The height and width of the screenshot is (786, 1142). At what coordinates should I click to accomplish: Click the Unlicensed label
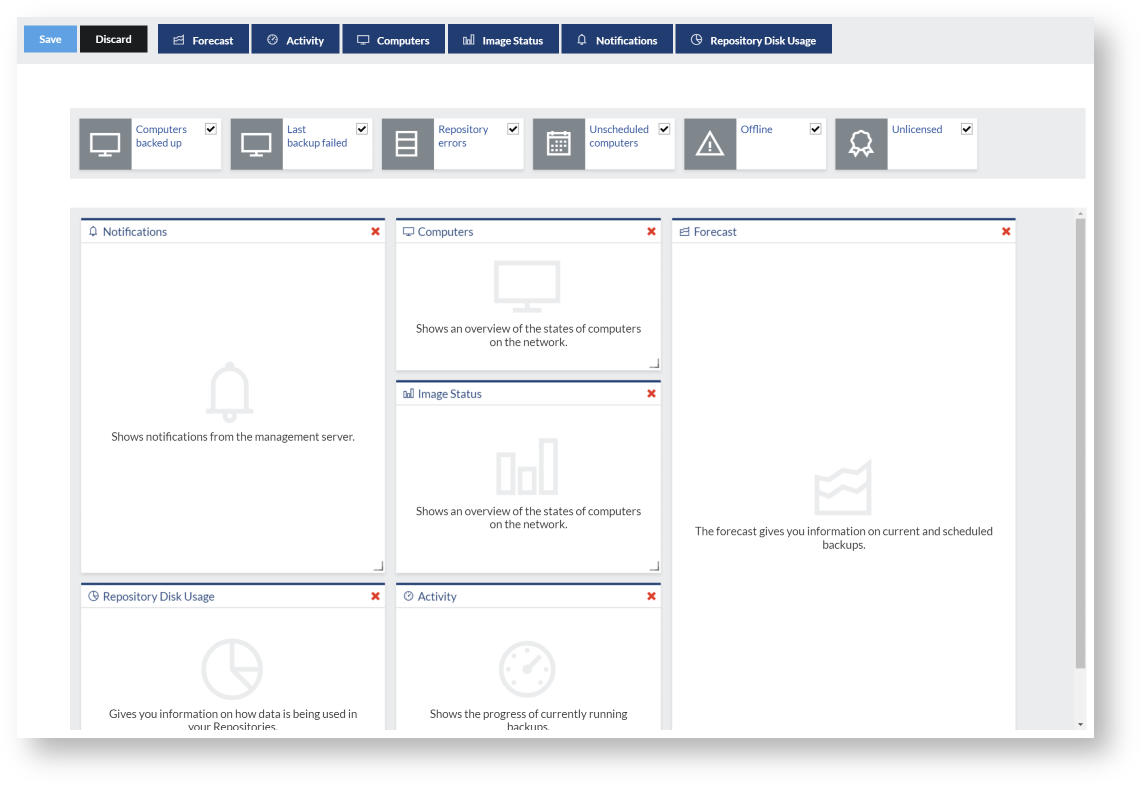(917, 130)
